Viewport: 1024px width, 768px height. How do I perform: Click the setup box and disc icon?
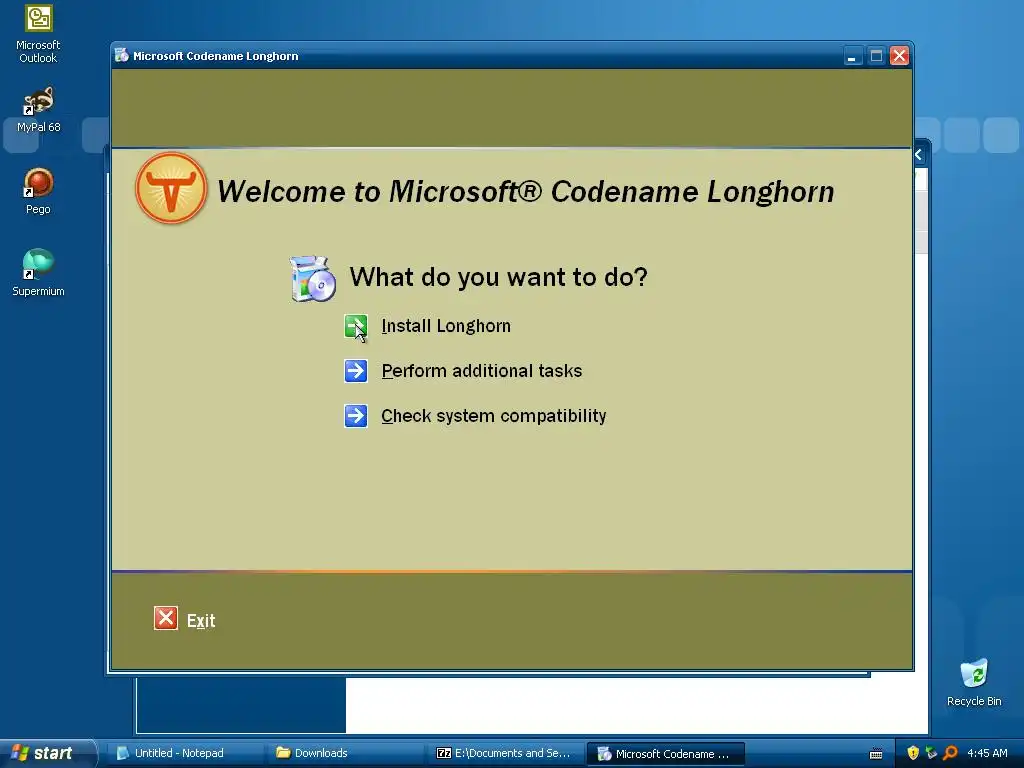click(313, 279)
